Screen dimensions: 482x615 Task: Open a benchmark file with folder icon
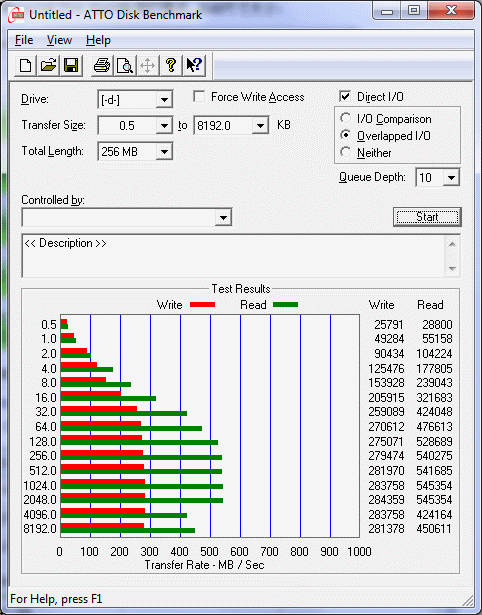pyautogui.click(x=48, y=66)
